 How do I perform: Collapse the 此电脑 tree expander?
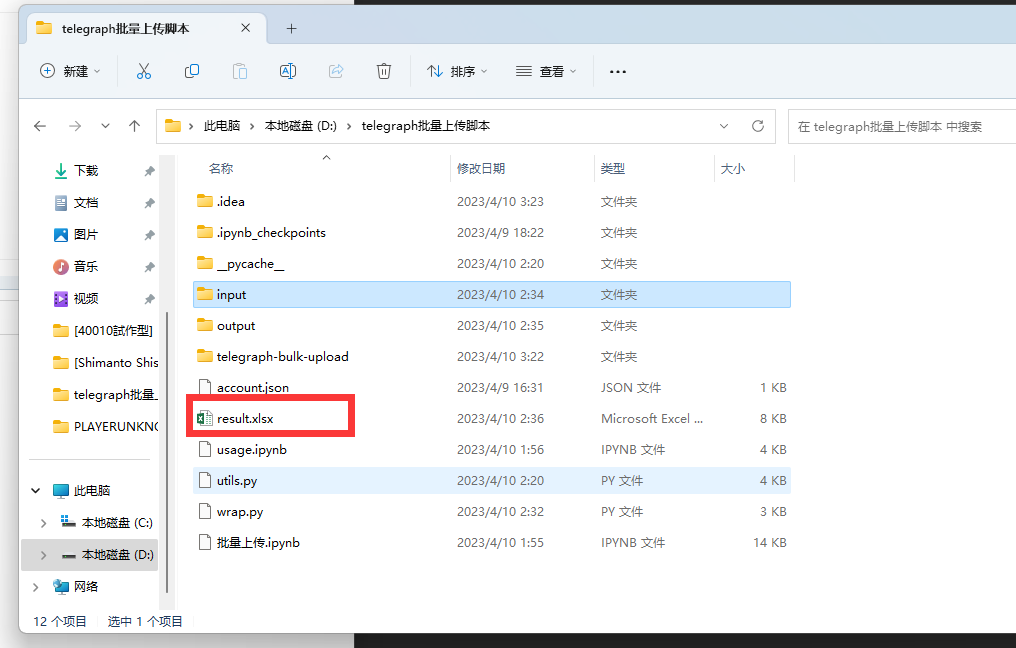tap(36, 490)
